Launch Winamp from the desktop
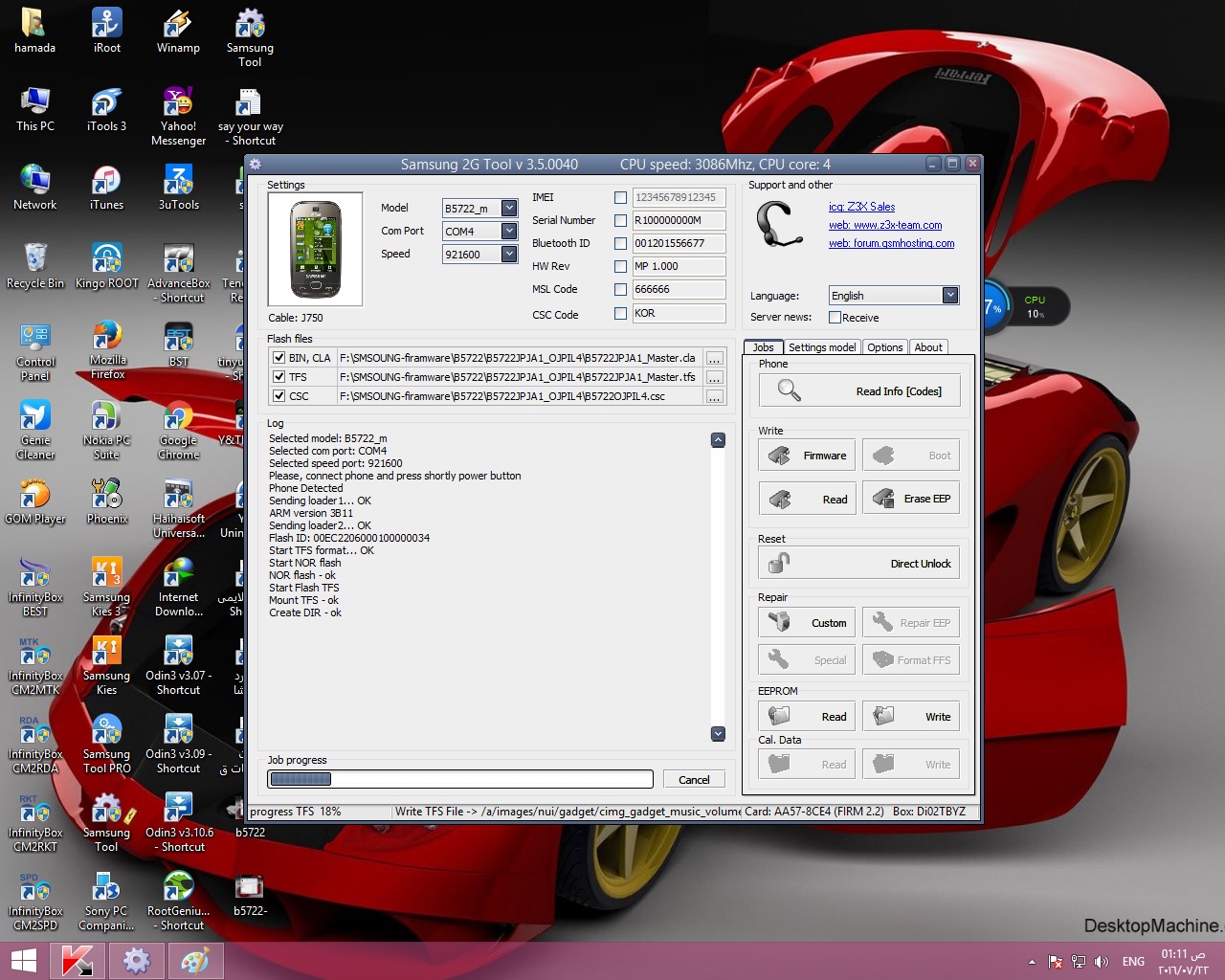This screenshot has height=980, width=1225. [178, 31]
